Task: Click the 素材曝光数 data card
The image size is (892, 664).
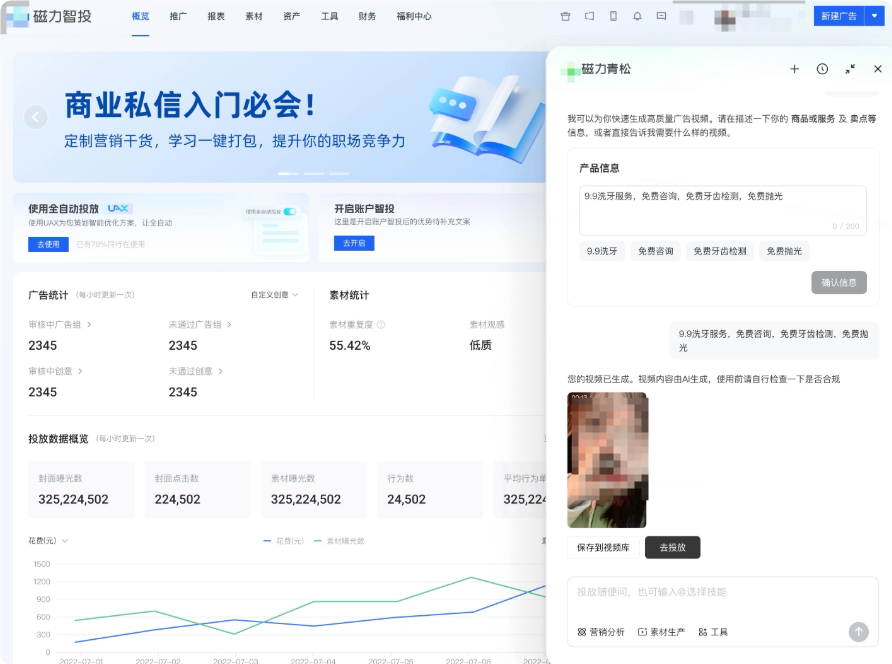Action: 314,489
